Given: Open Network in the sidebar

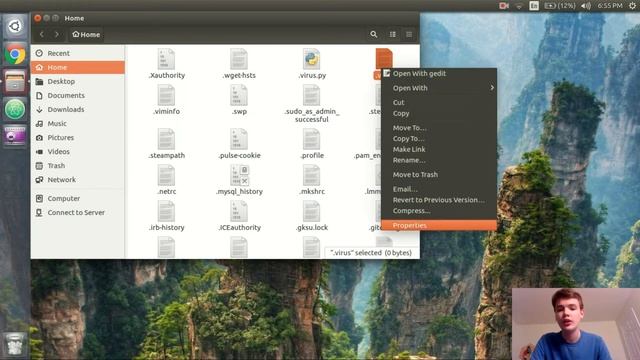Looking at the screenshot, I should [78, 180].
